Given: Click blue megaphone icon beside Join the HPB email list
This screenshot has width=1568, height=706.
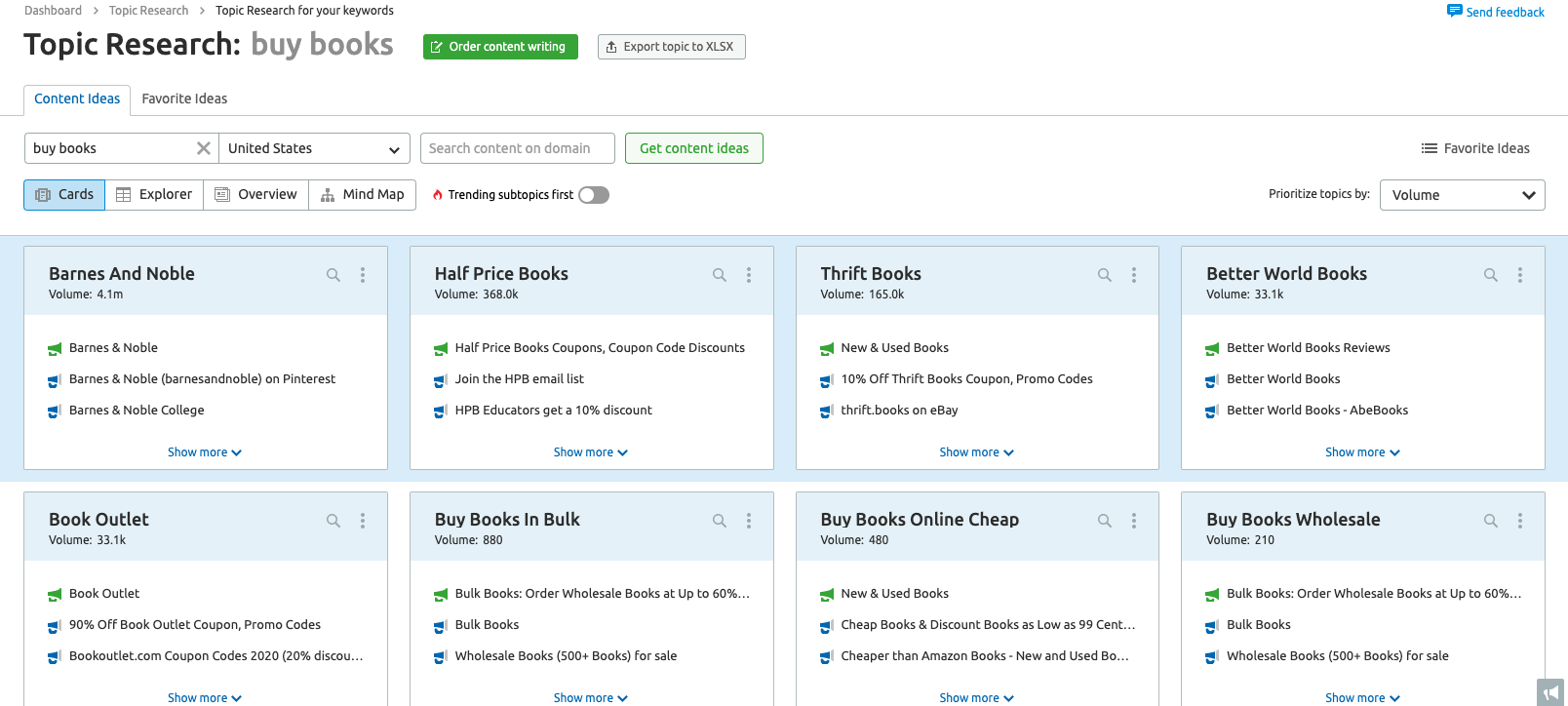Looking at the screenshot, I should click(x=440, y=379).
